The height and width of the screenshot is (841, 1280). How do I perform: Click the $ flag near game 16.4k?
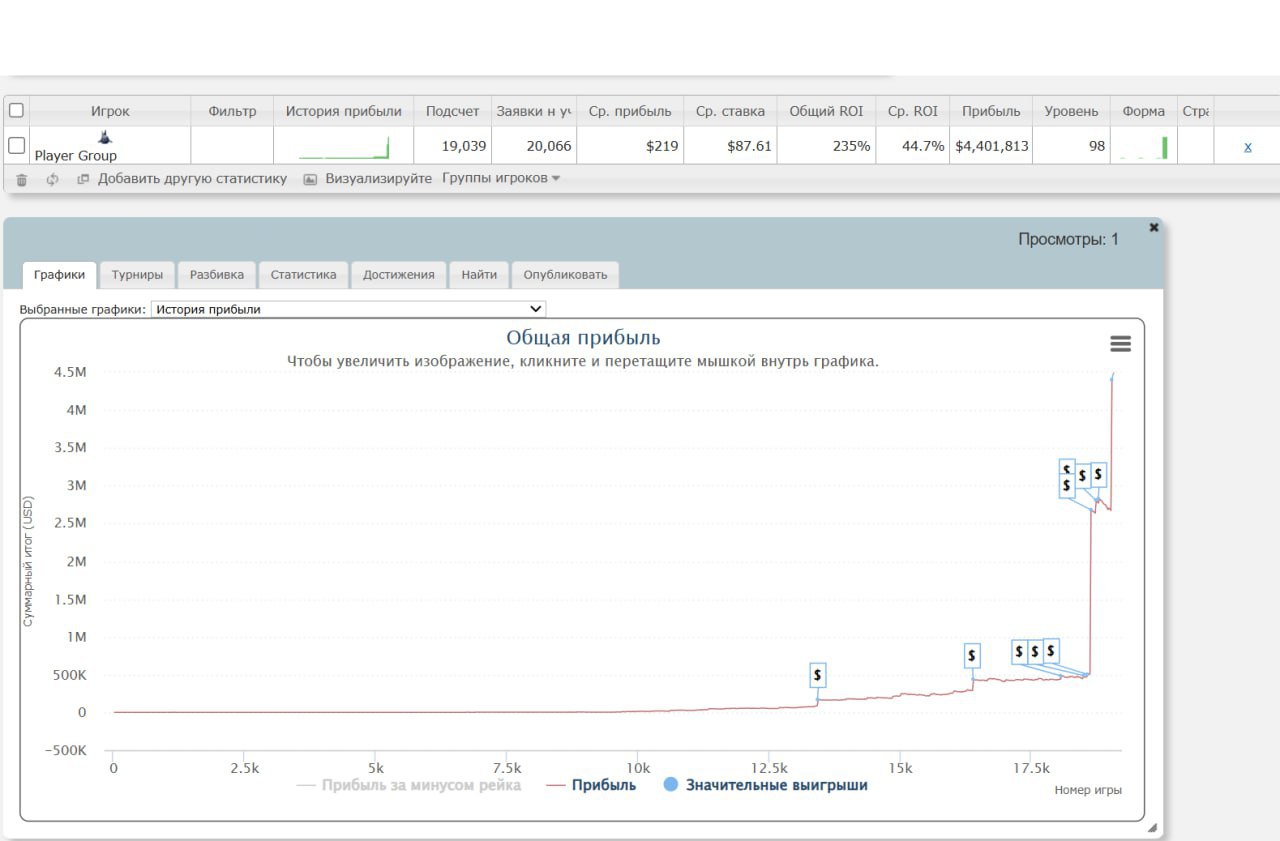972,656
